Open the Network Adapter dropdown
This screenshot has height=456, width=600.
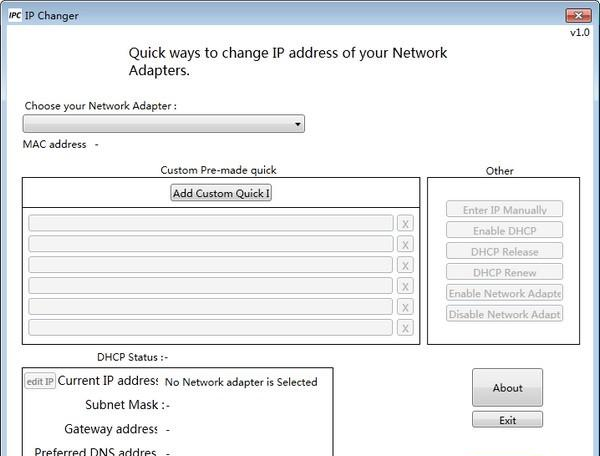click(164, 124)
